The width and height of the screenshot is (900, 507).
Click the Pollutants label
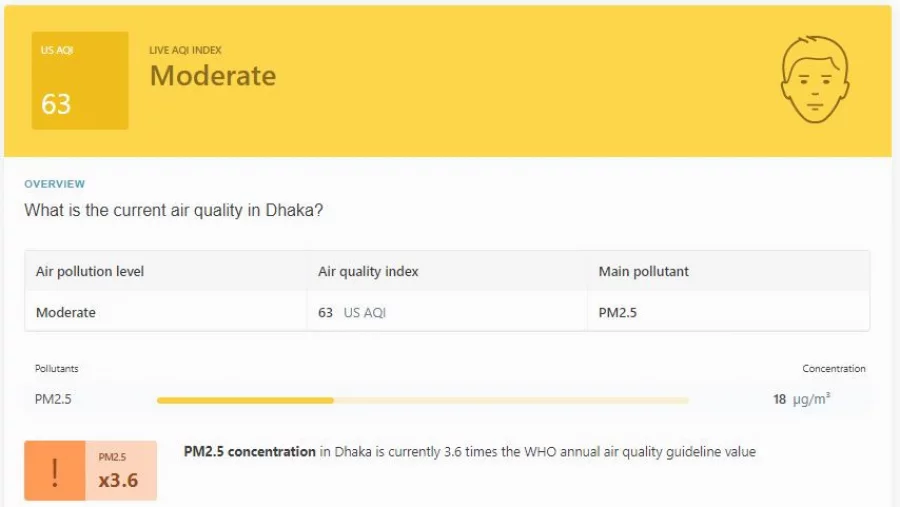(56, 369)
